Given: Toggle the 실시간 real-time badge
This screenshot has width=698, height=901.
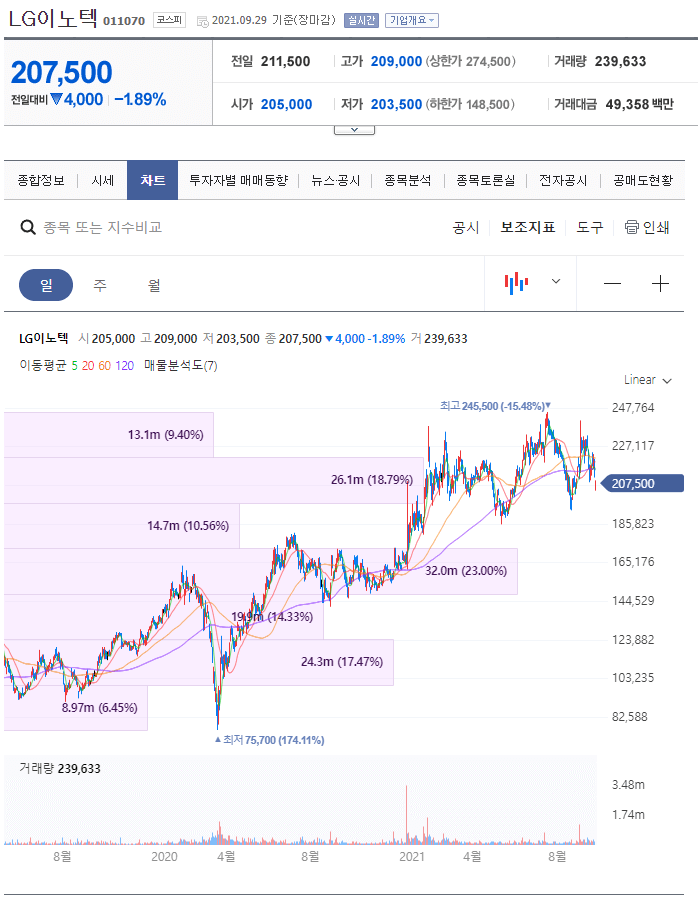Looking at the screenshot, I should point(361,21).
